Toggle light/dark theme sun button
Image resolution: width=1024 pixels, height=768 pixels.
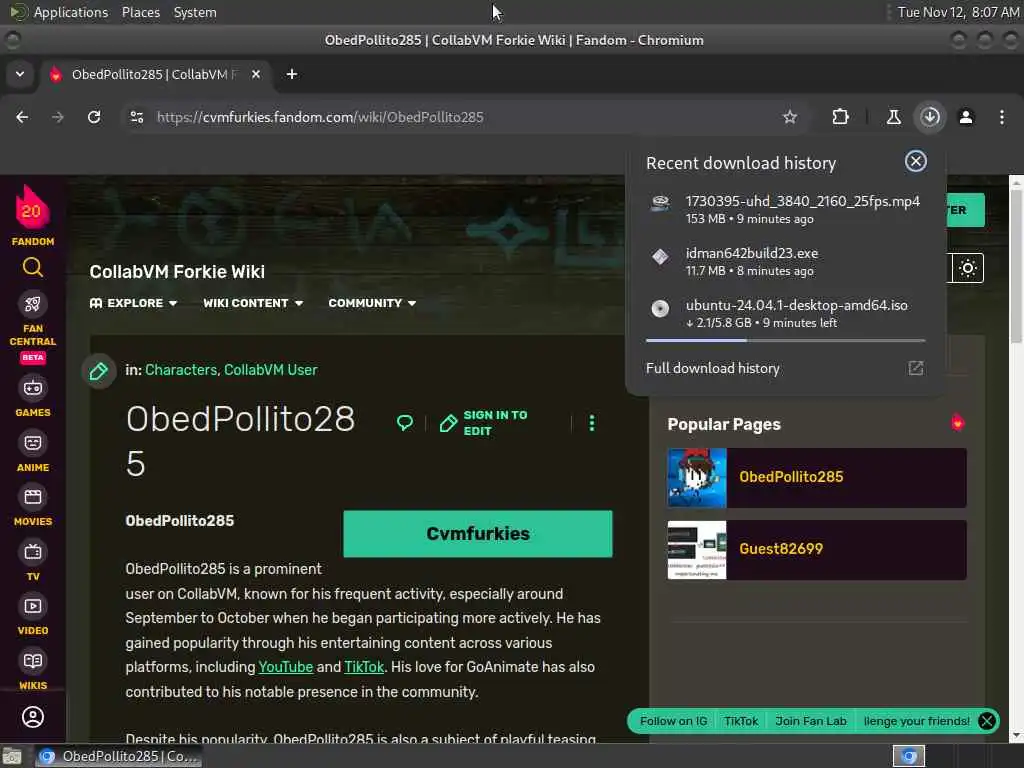(x=968, y=268)
